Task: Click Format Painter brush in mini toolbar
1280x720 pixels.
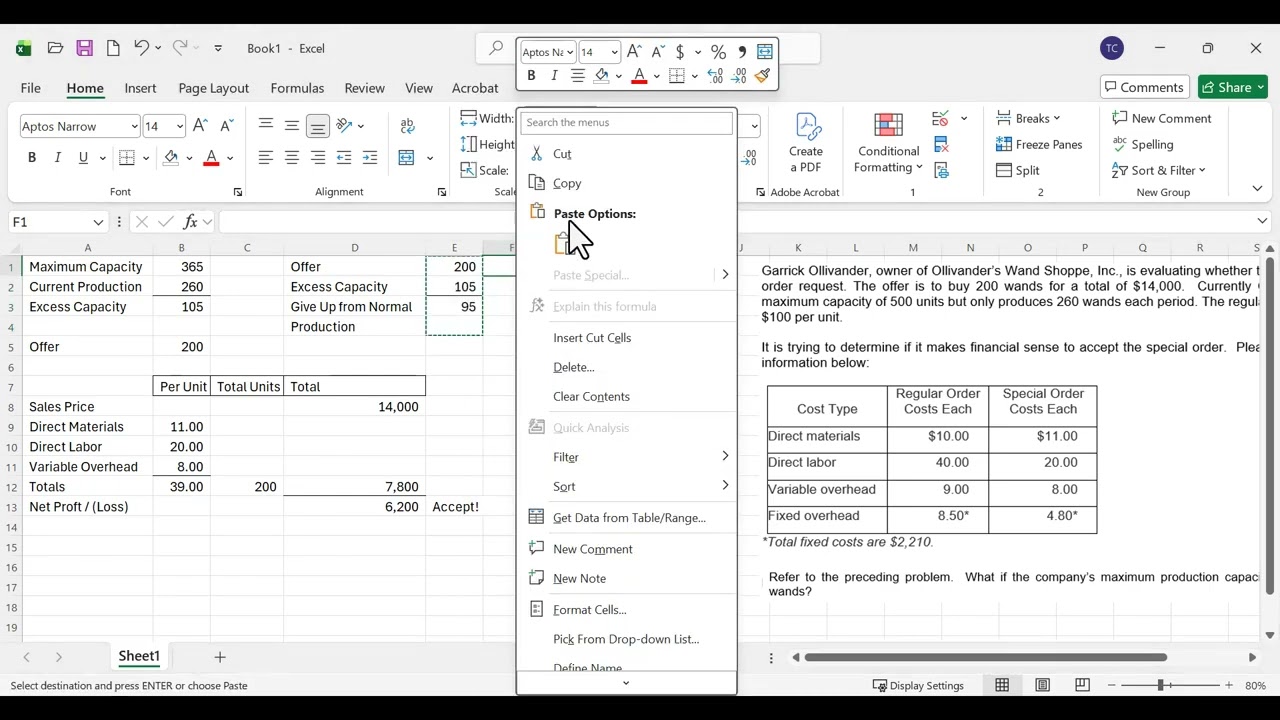Action: pos(763,76)
